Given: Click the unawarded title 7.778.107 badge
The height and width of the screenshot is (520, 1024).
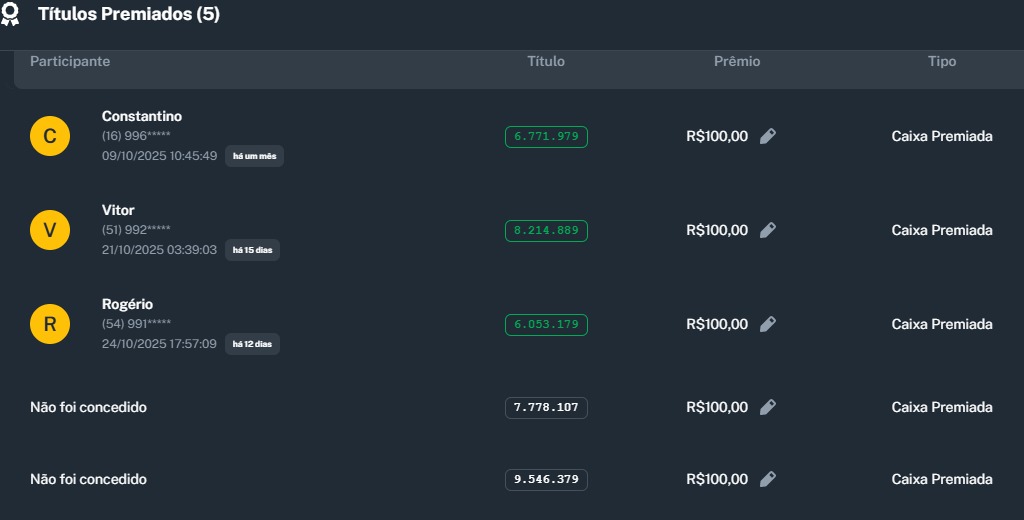Looking at the screenshot, I should tap(546, 407).
